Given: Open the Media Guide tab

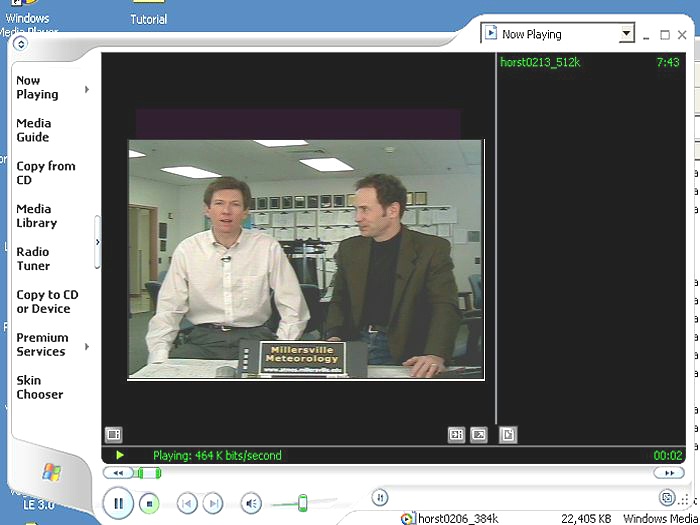Looking at the screenshot, I should [x=33, y=130].
